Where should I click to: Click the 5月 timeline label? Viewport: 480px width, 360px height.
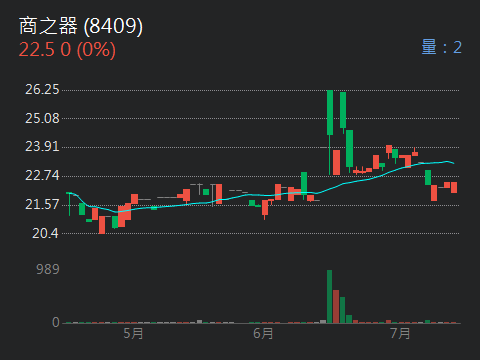pyautogui.click(x=133, y=333)
